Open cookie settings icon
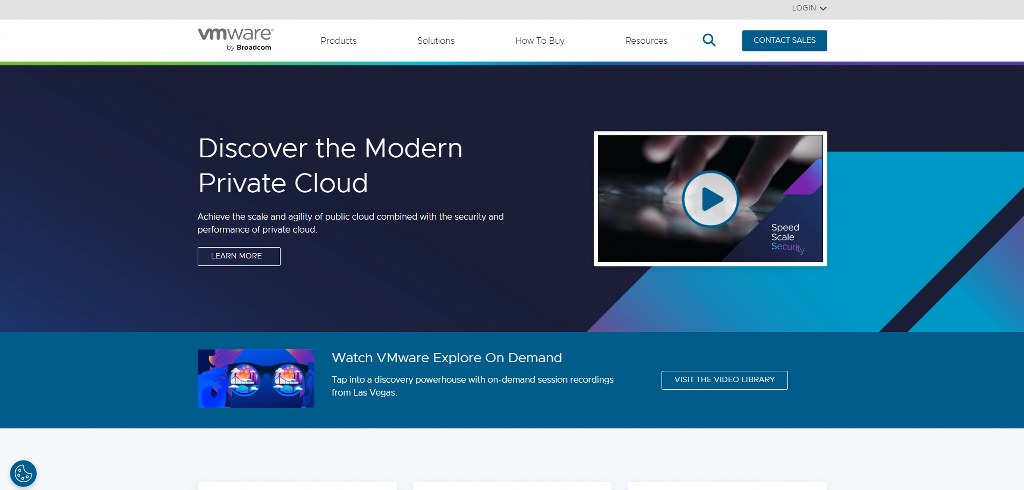1024x490 pixels. [24, 473]
